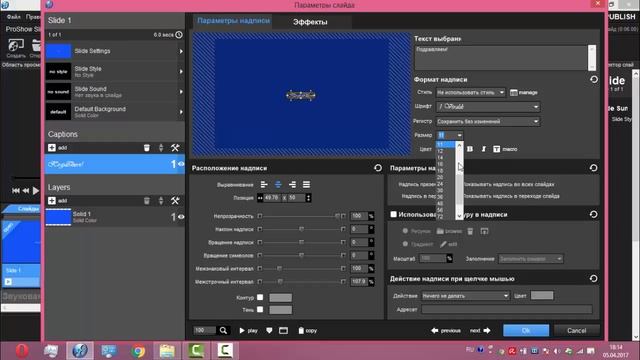This screenshot has width=640, height=360.
Task: Toggle full-screen preview icon in the bottom toolbar
Action: 283,330
